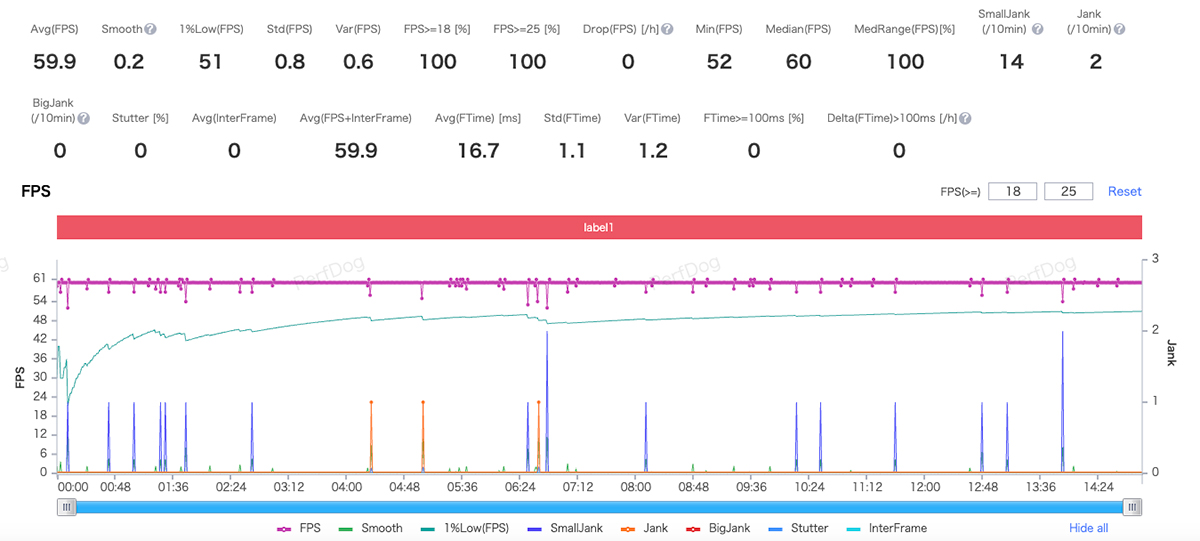Click the Delta(FTime)>100ms help icon
1200x541 pixels.
(965, 118)
